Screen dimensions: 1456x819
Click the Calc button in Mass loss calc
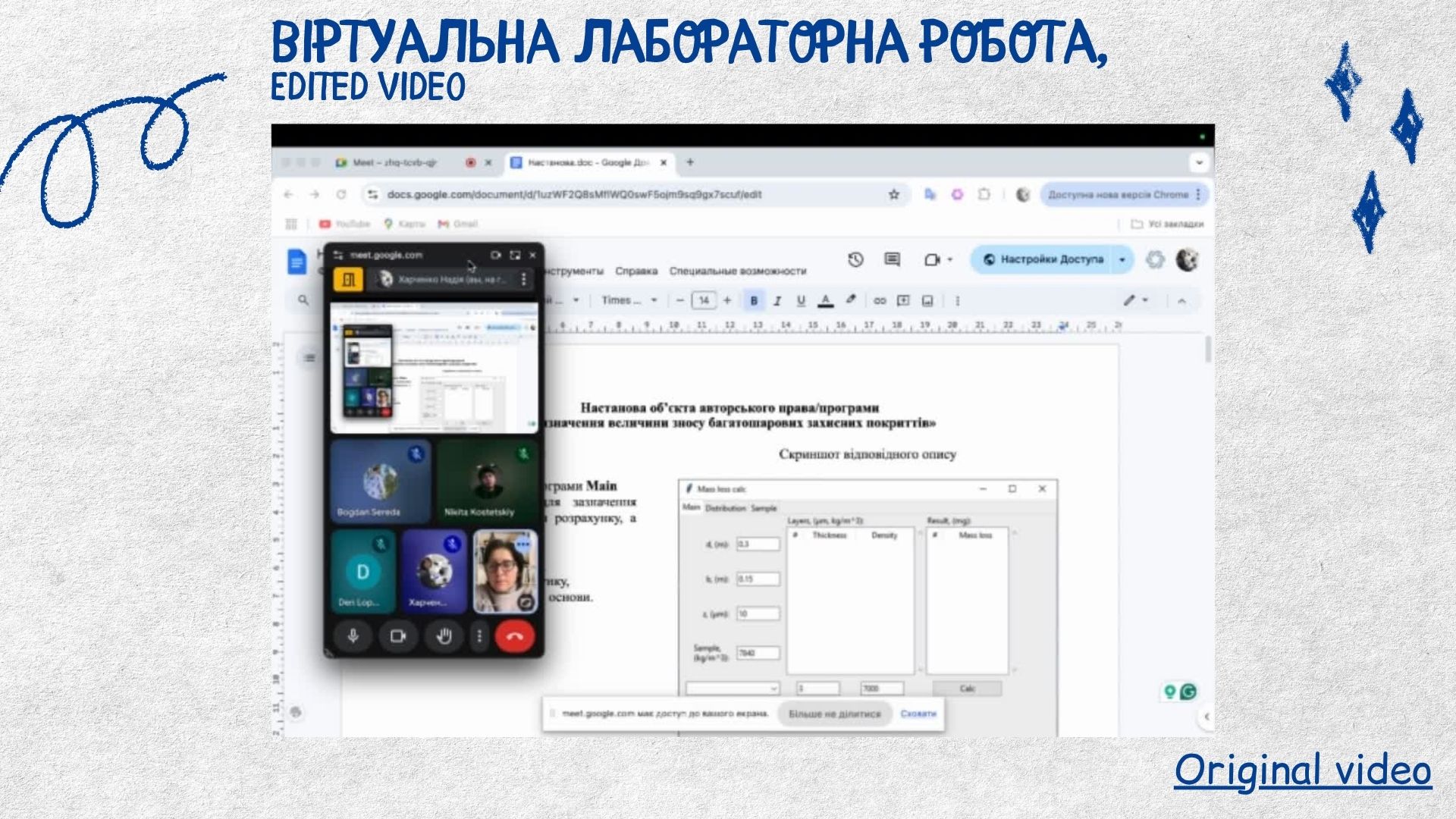click(967, 689)
